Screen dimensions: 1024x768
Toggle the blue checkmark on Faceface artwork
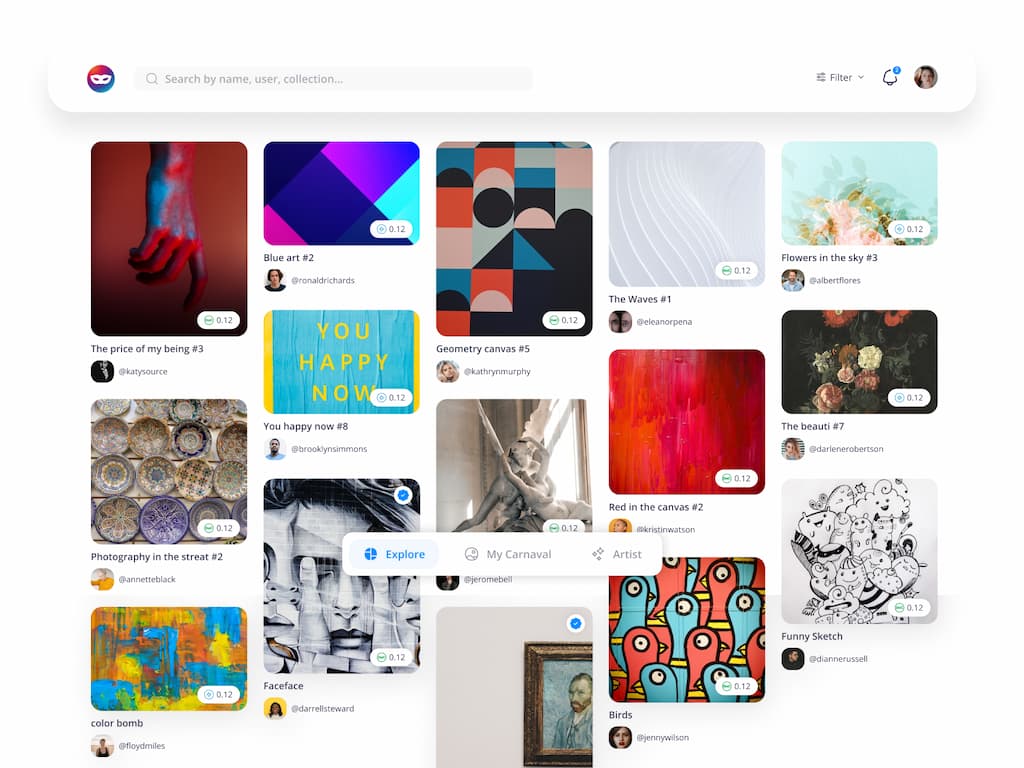click(403, 495)
